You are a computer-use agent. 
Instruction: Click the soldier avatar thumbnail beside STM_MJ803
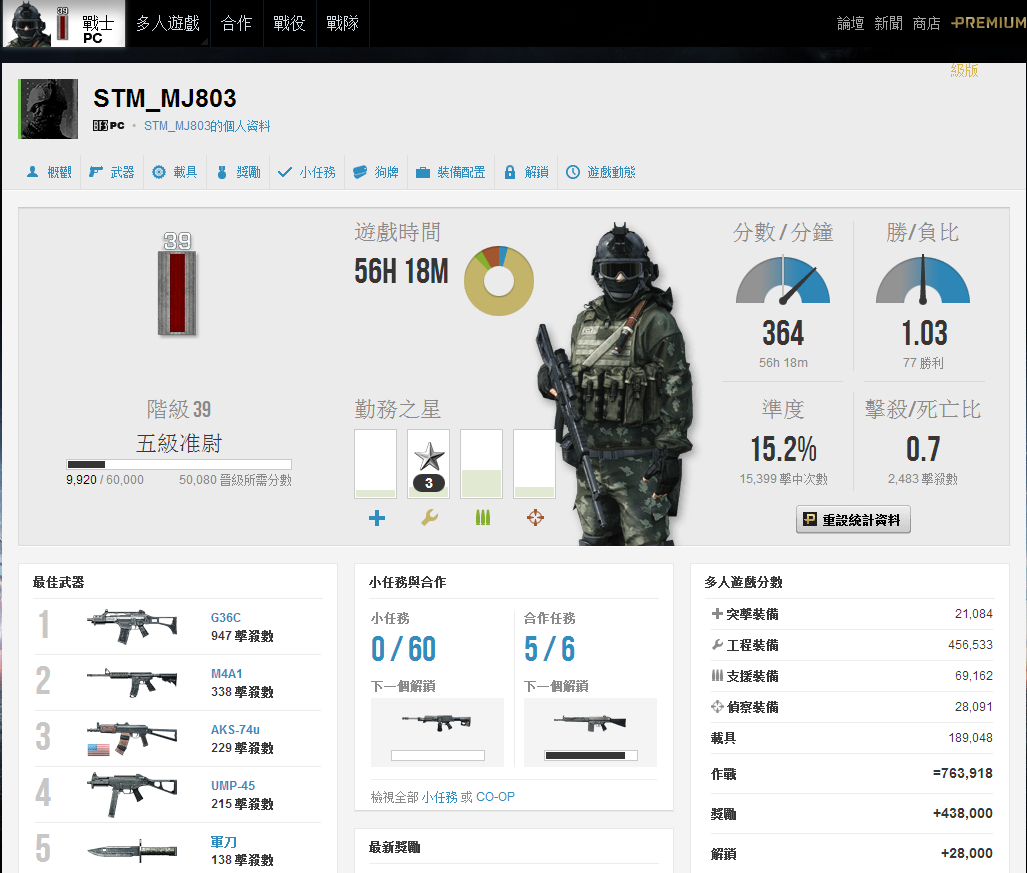(x=49, y=109)
